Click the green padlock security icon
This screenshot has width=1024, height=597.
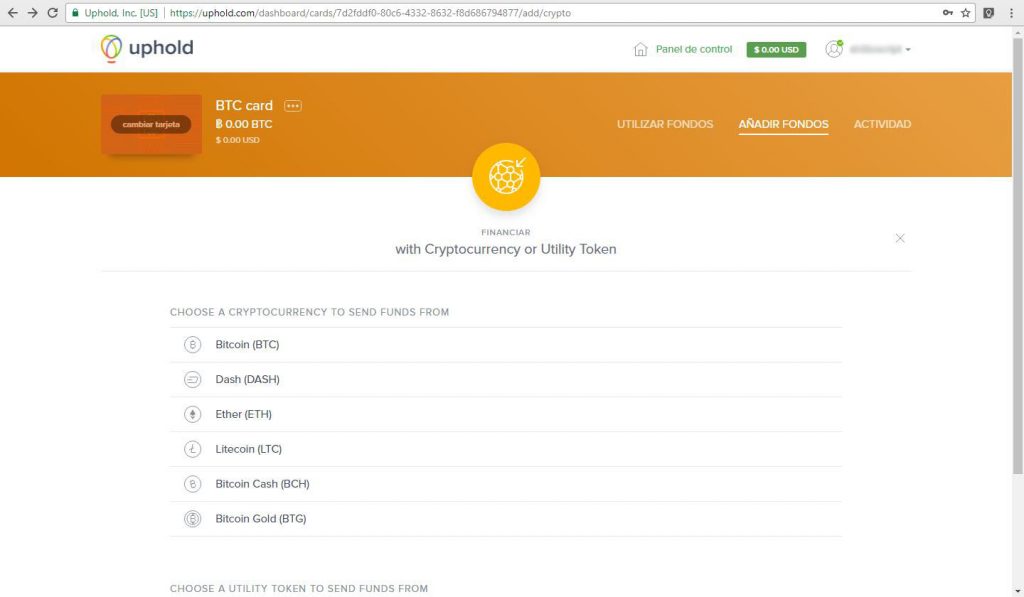[76, 12]
